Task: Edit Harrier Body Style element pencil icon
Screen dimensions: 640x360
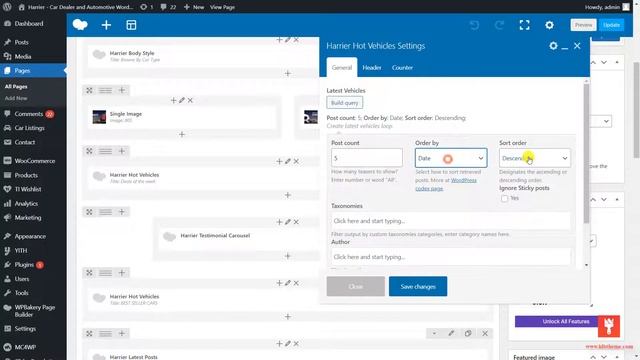Action: tap(288, 40)
